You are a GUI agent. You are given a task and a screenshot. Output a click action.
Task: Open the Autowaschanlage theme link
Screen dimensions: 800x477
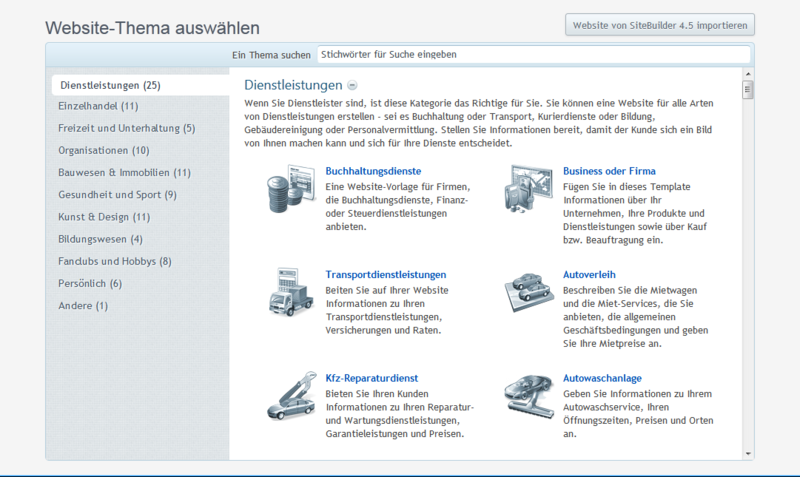pyautogui.click(x=603, y=378)
